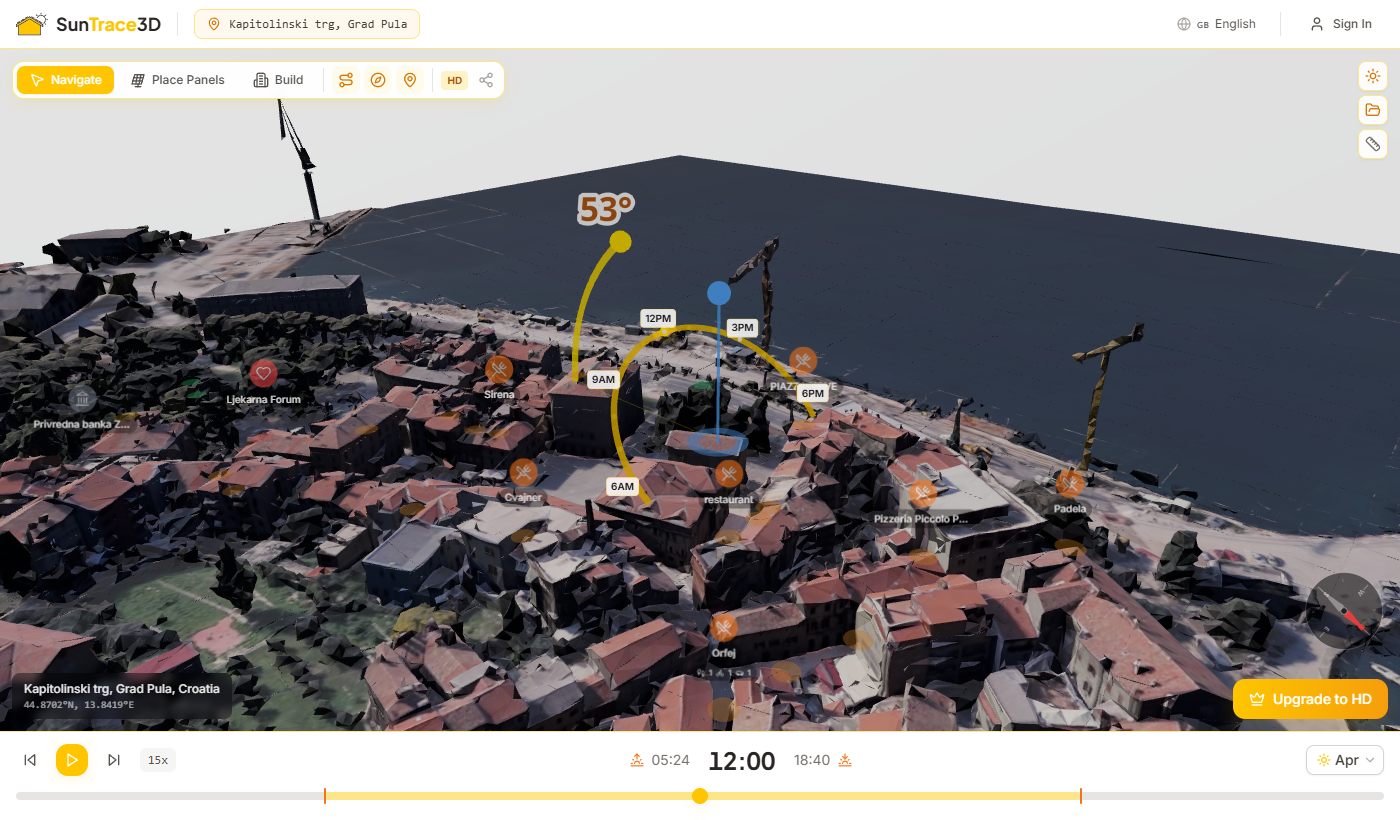Select the sun path route icon

pos(345,80)
